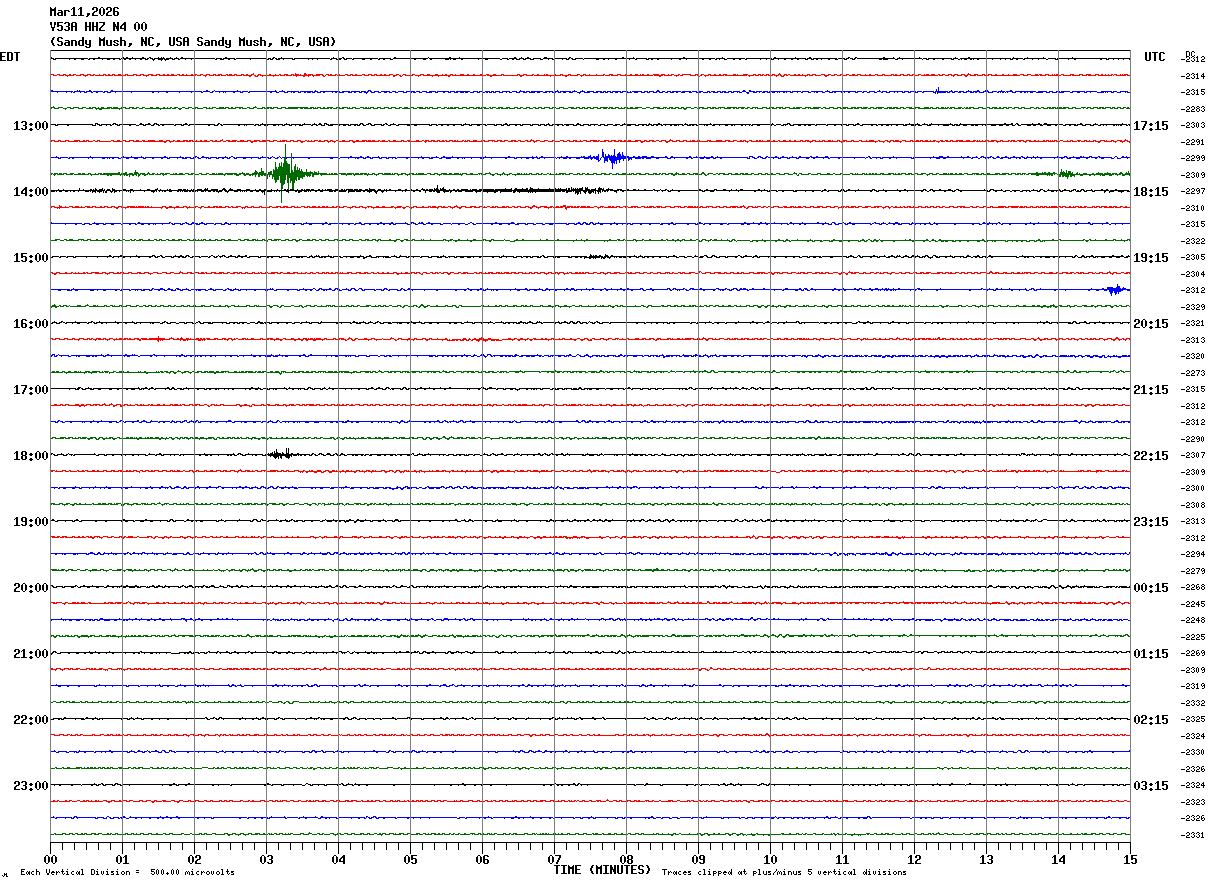Viewport: 1210px width, 886px height.
Task: Click the large green seismic event spike
Action: click(286, 174)
